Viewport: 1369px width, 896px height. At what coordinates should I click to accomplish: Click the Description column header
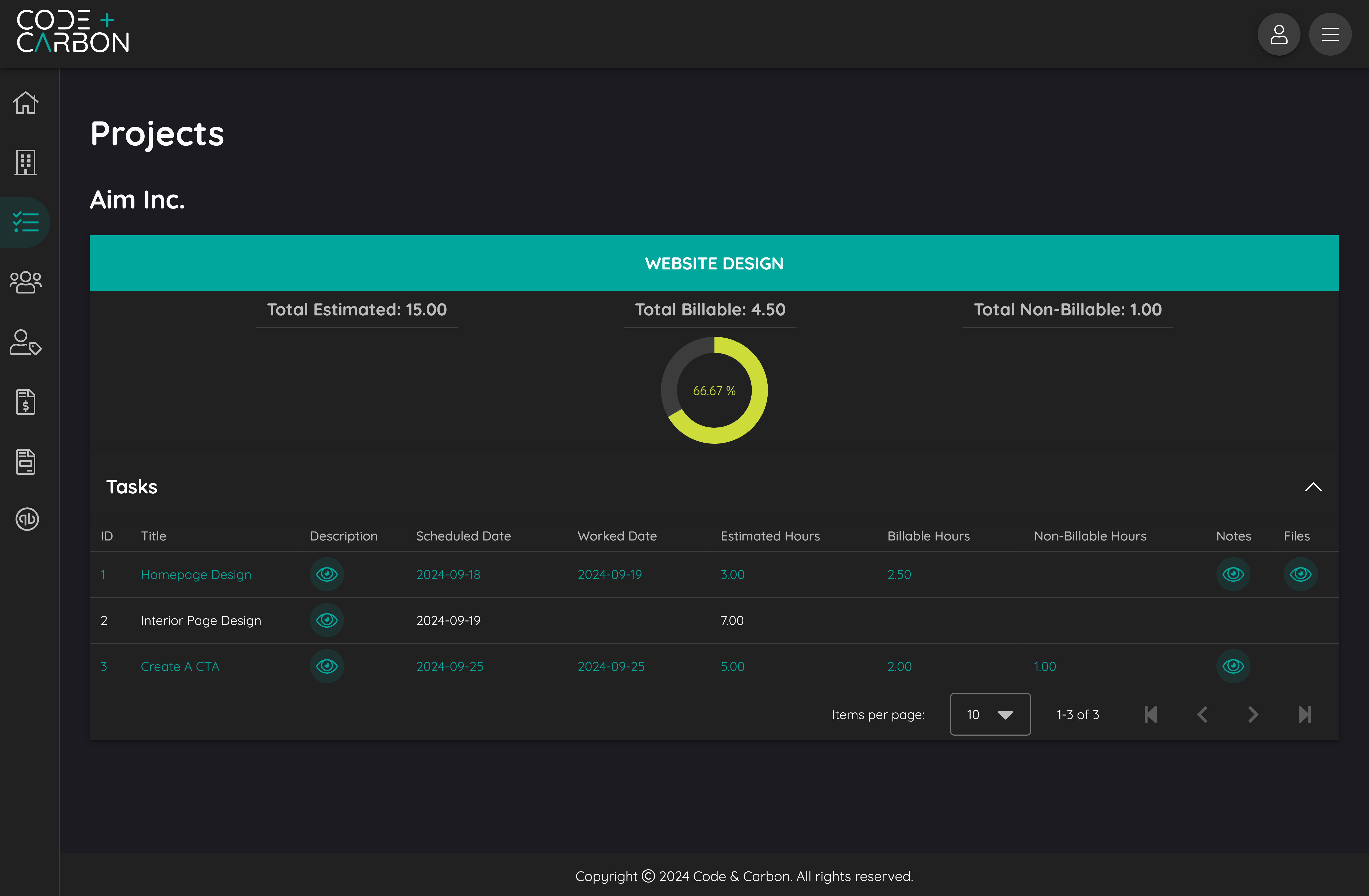tap(343, 536)
